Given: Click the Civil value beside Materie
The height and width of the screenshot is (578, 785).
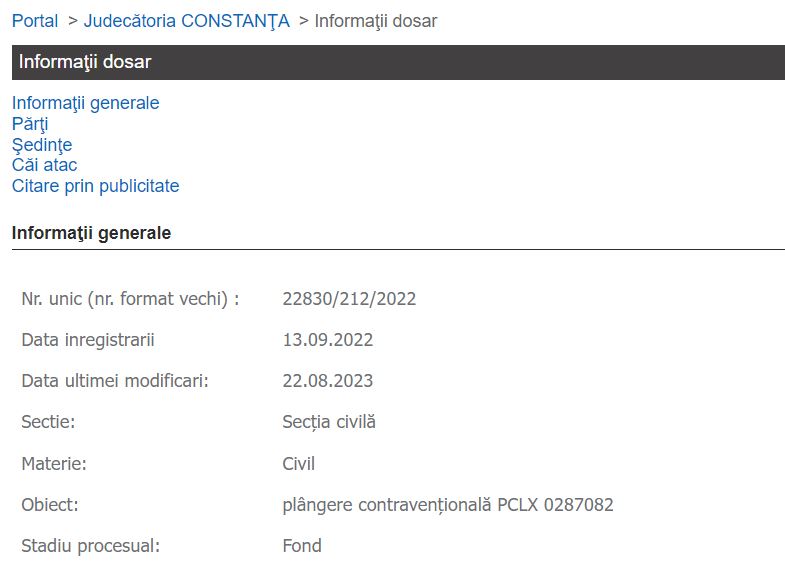Looking at the screenshot, I should point(299,464).
